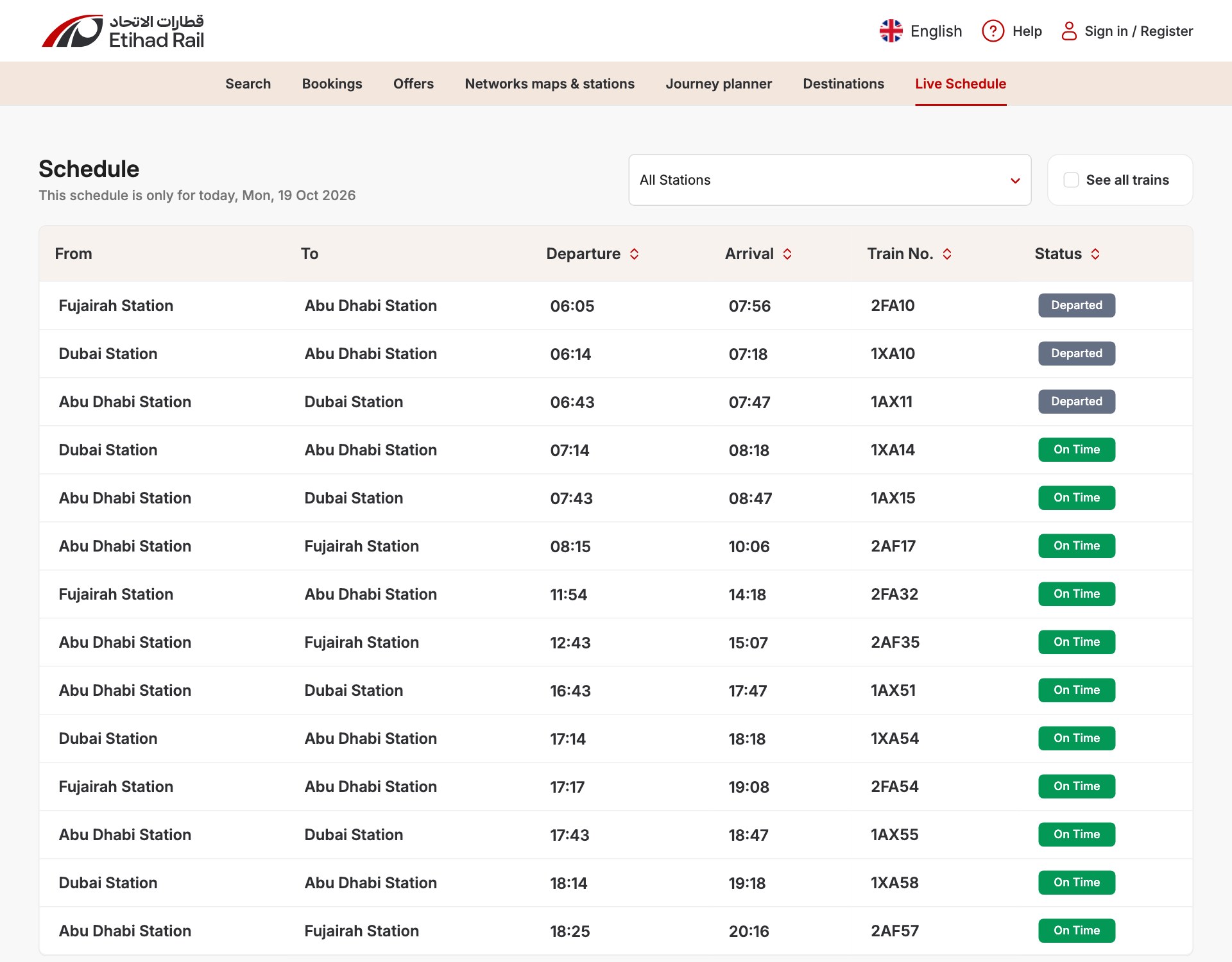Select the Live Schedule tab

click(961, 84)
